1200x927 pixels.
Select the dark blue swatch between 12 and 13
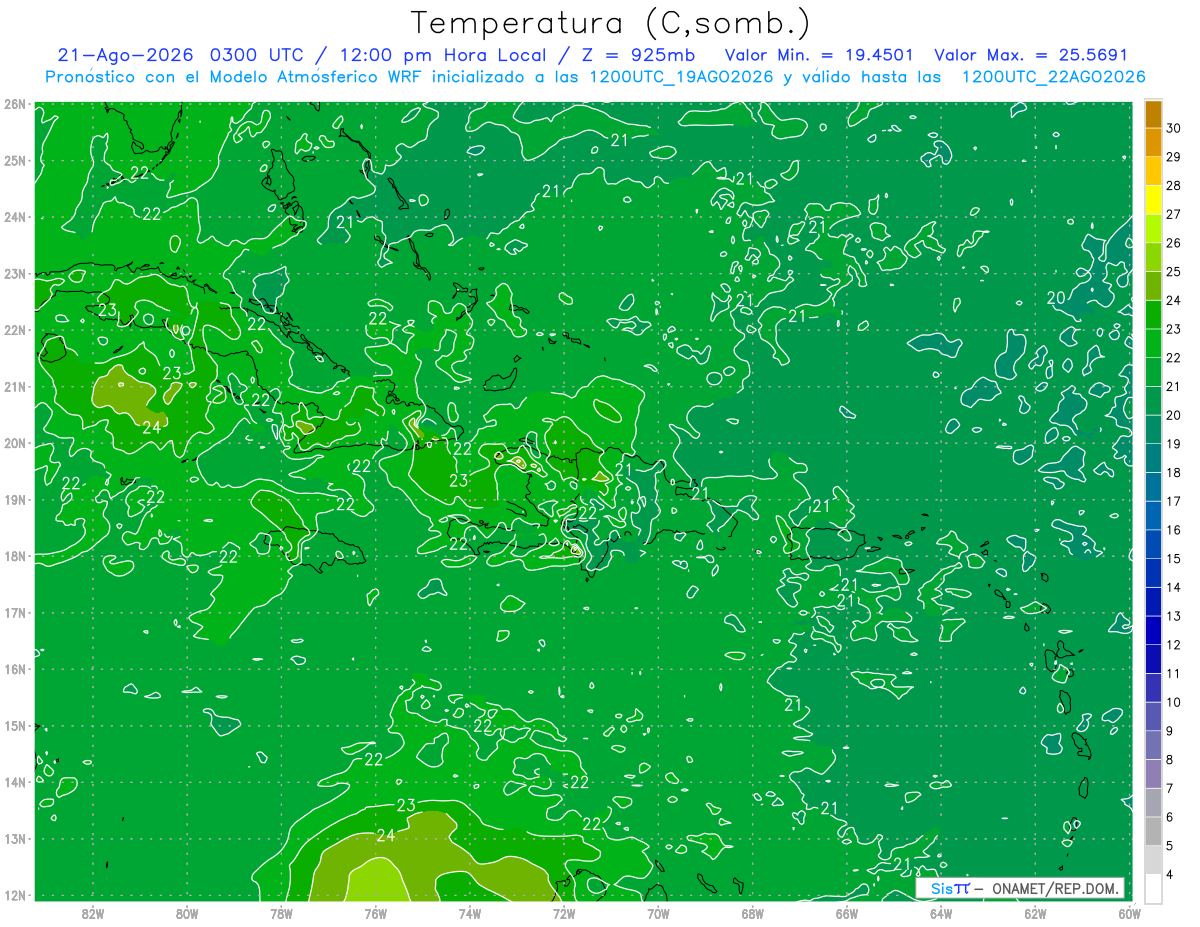1153,629
